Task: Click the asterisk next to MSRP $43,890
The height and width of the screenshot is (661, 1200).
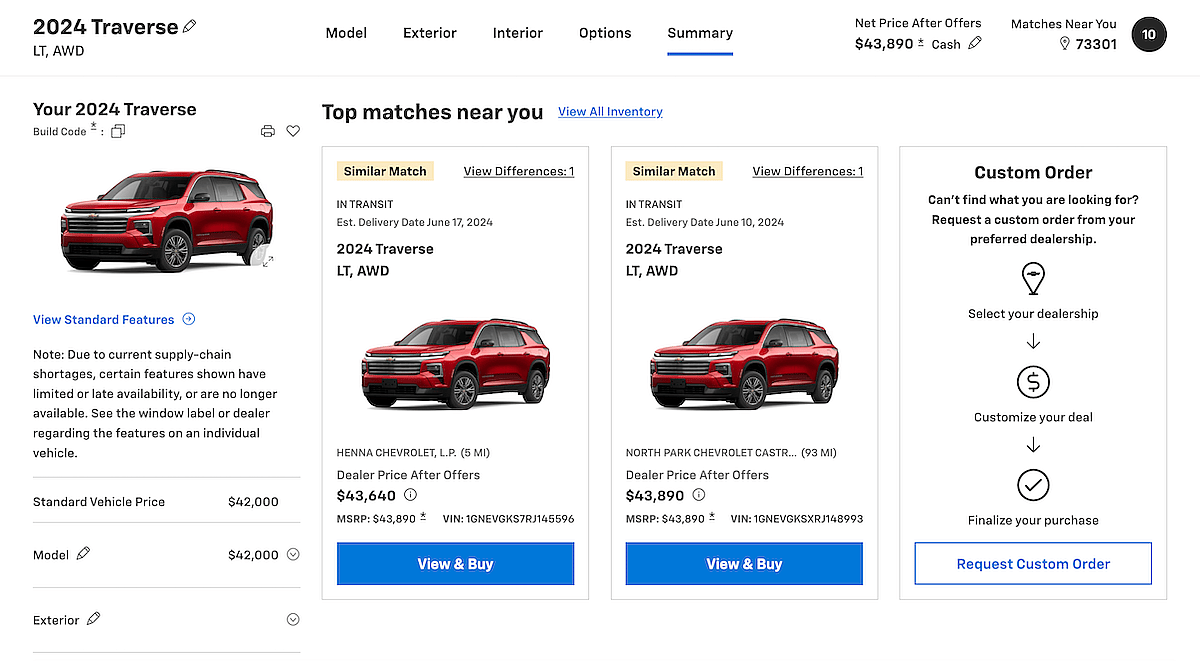Action: pos(424,514)
